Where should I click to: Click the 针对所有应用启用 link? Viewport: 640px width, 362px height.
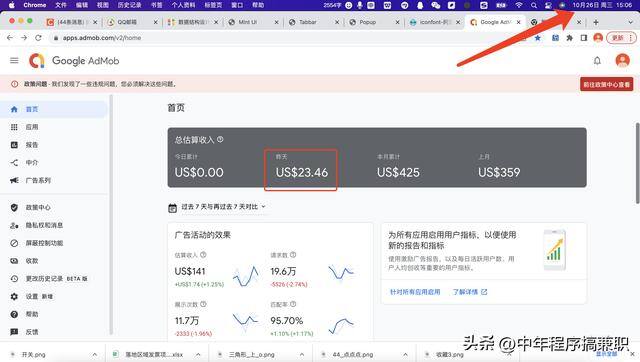point(415,292)
